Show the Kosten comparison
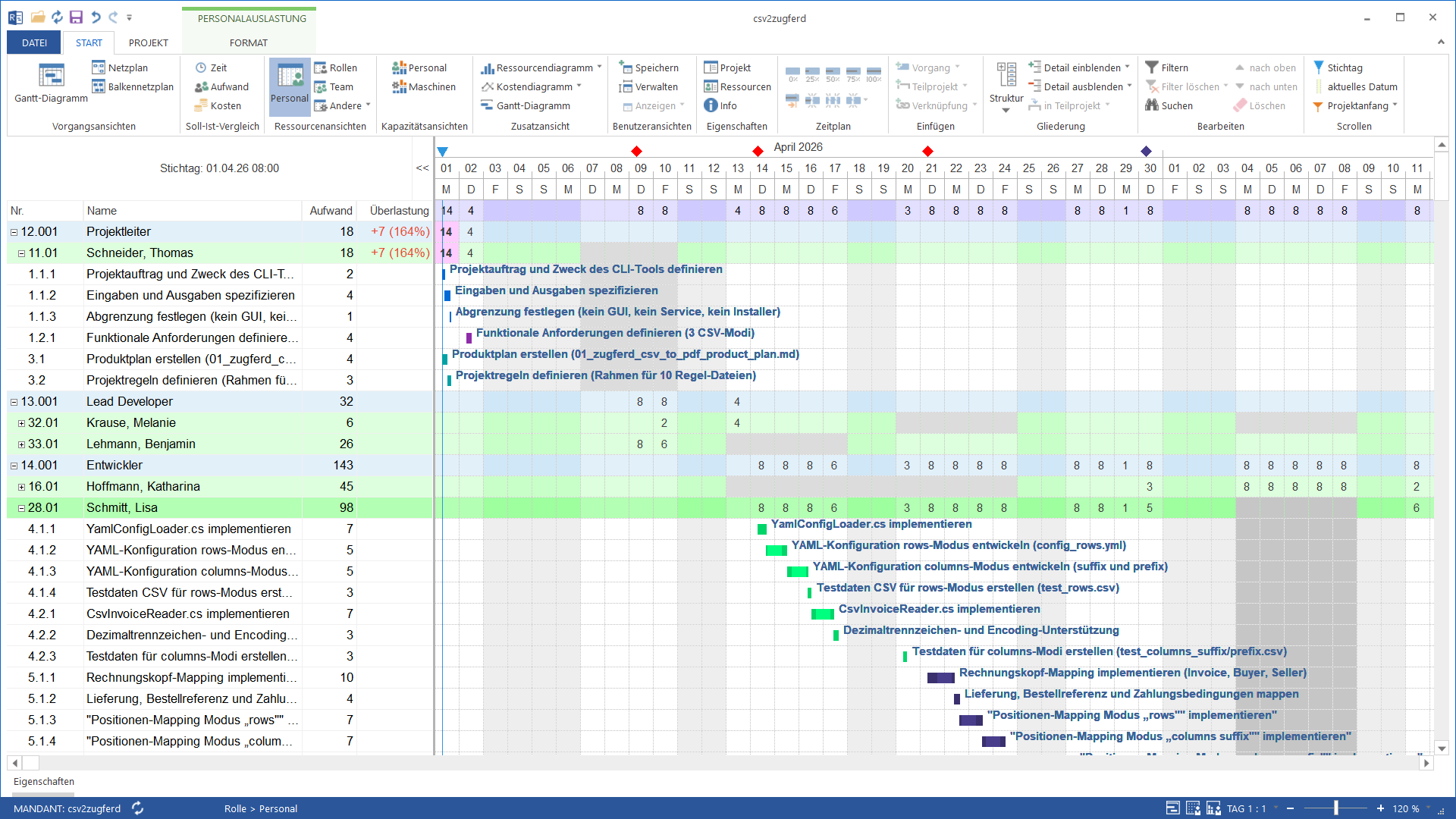This screenshot has width=1456, height=819. point(218,105)
